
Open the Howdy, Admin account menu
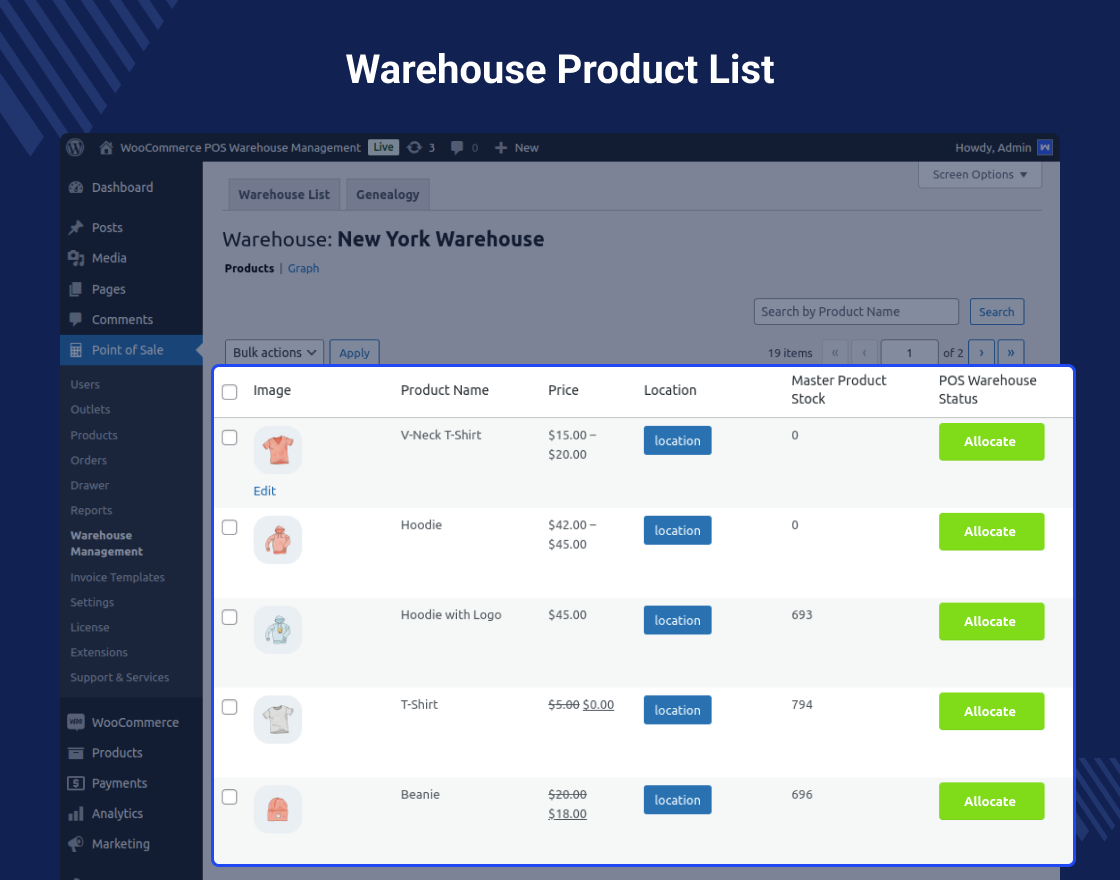[x=994, y=147]
